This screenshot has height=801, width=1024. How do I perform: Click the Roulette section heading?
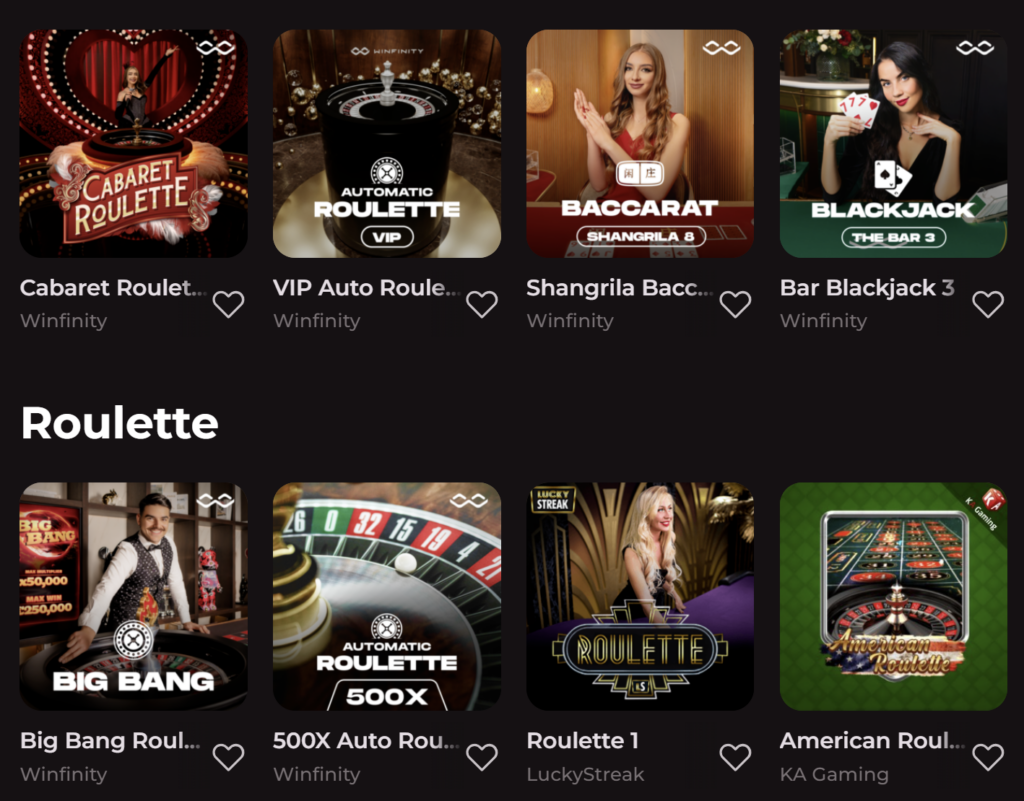[119, 423]
